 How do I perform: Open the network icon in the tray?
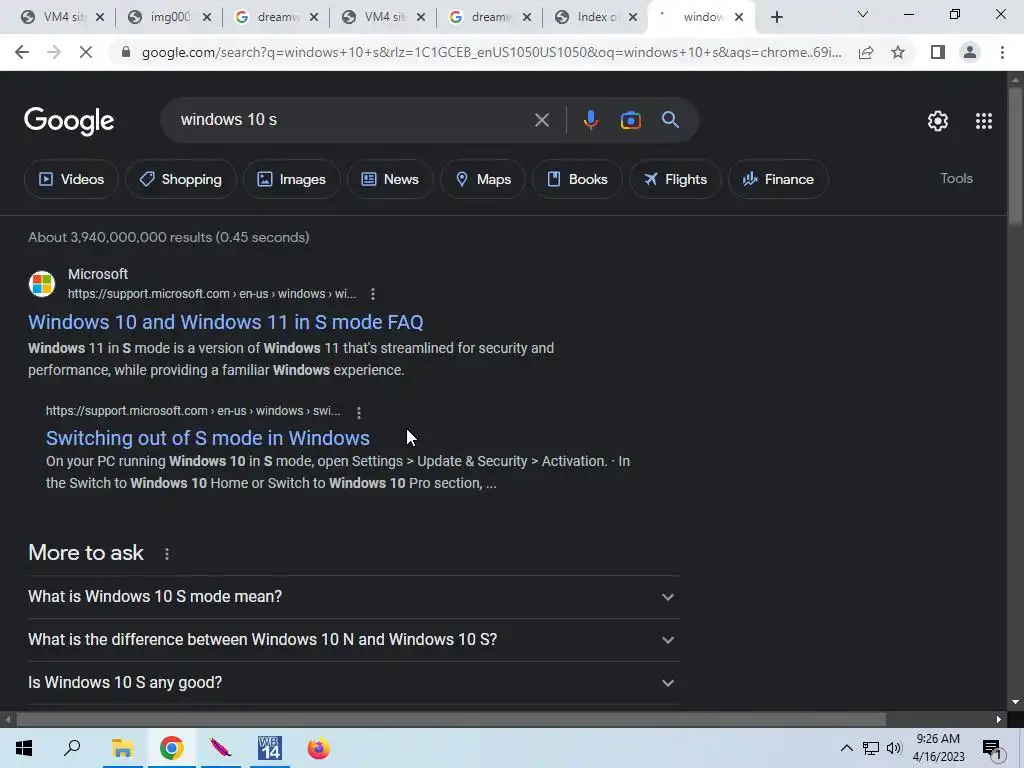[871, 748]
